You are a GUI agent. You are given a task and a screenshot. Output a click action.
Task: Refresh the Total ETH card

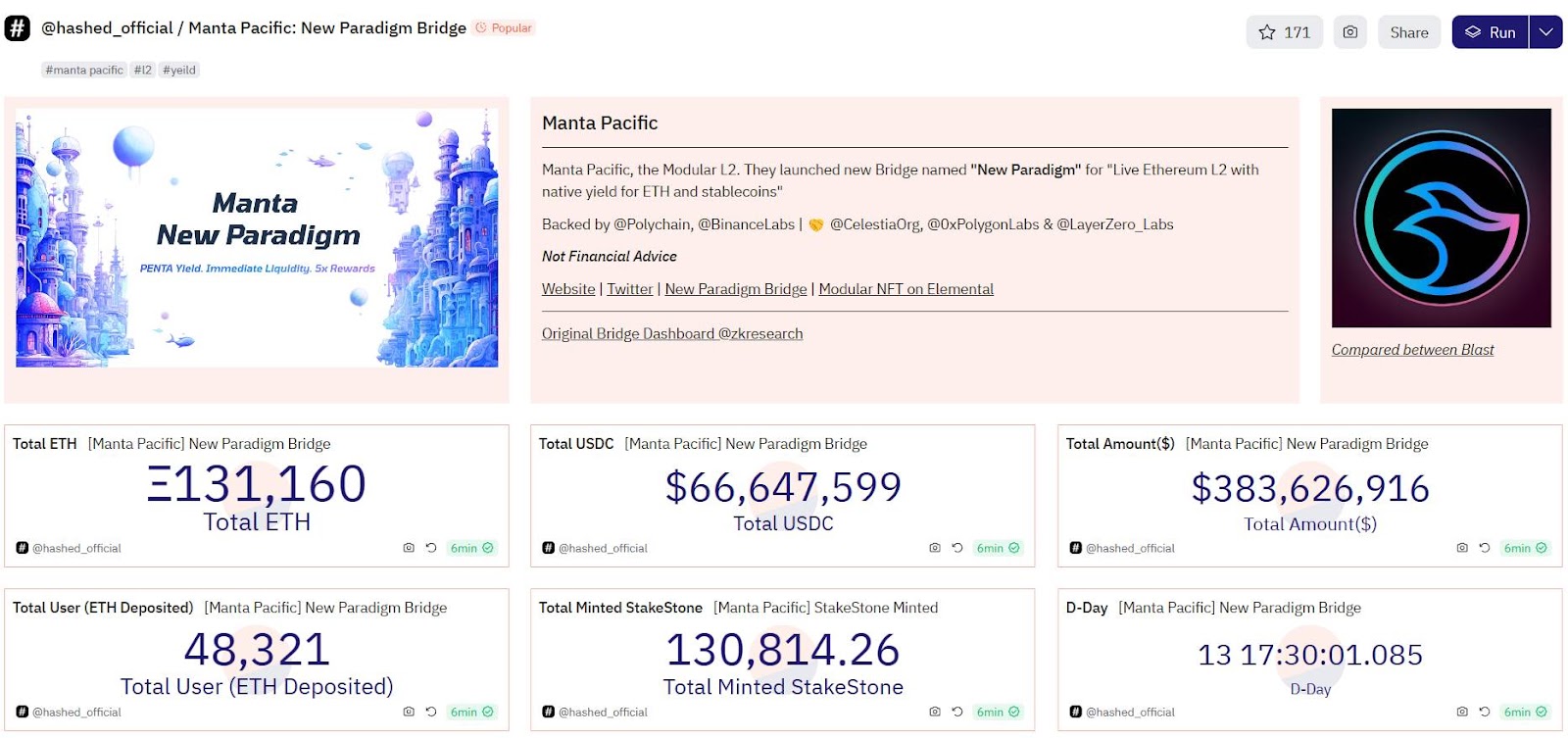[x=431, y=548]
